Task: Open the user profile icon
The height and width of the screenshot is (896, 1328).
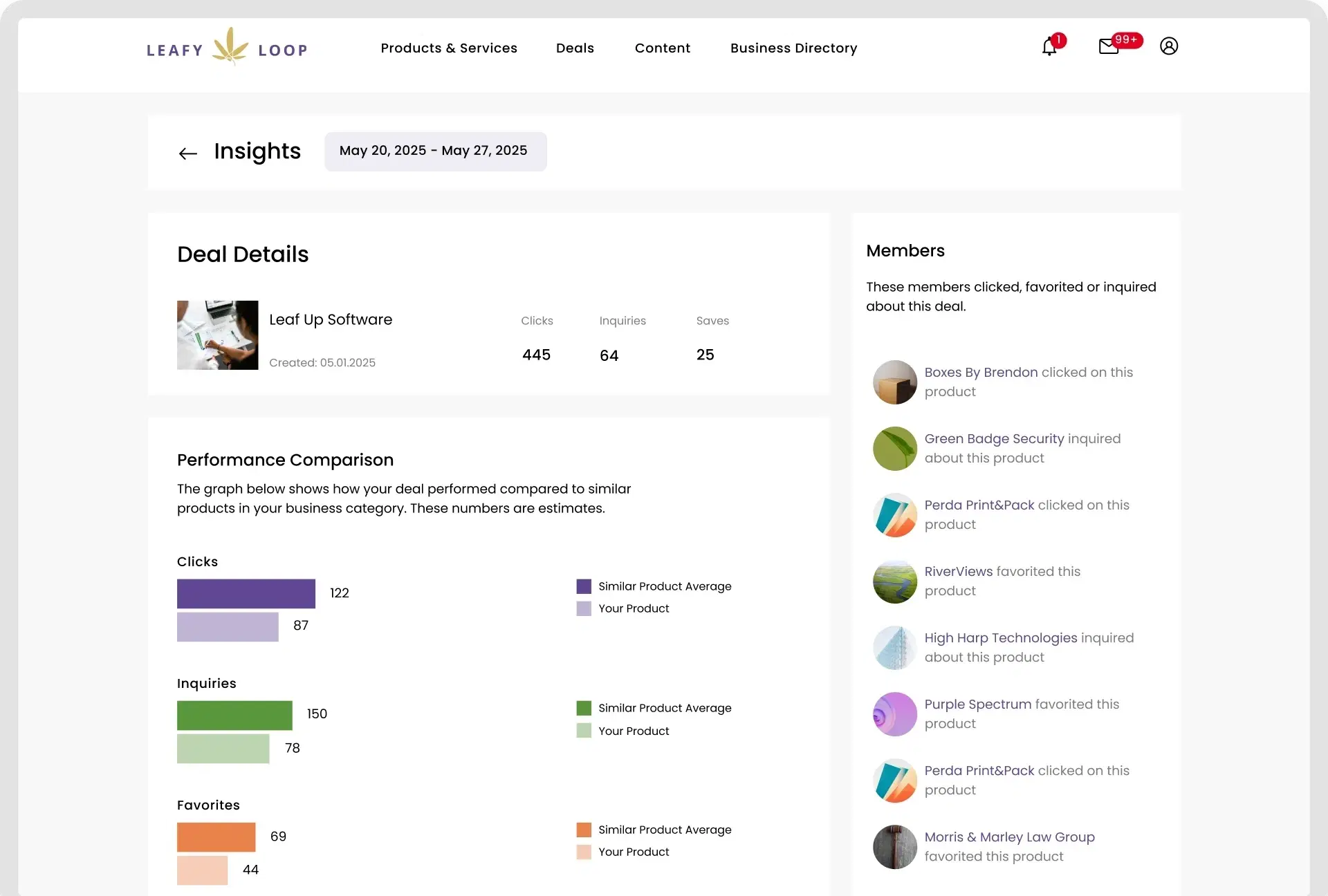Action: coord(1169,46)
